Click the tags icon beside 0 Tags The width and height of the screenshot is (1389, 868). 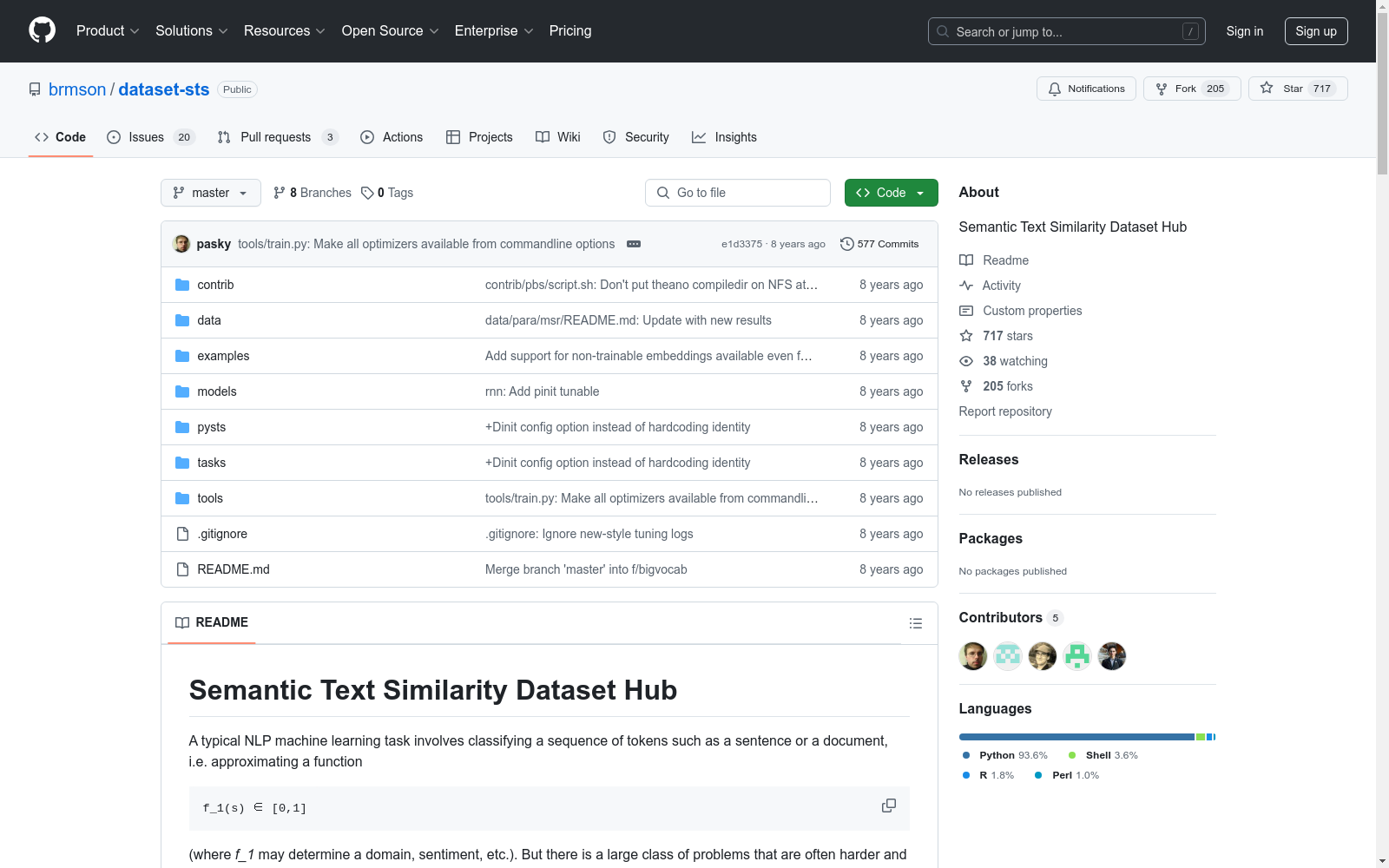(x=367, y=193)
